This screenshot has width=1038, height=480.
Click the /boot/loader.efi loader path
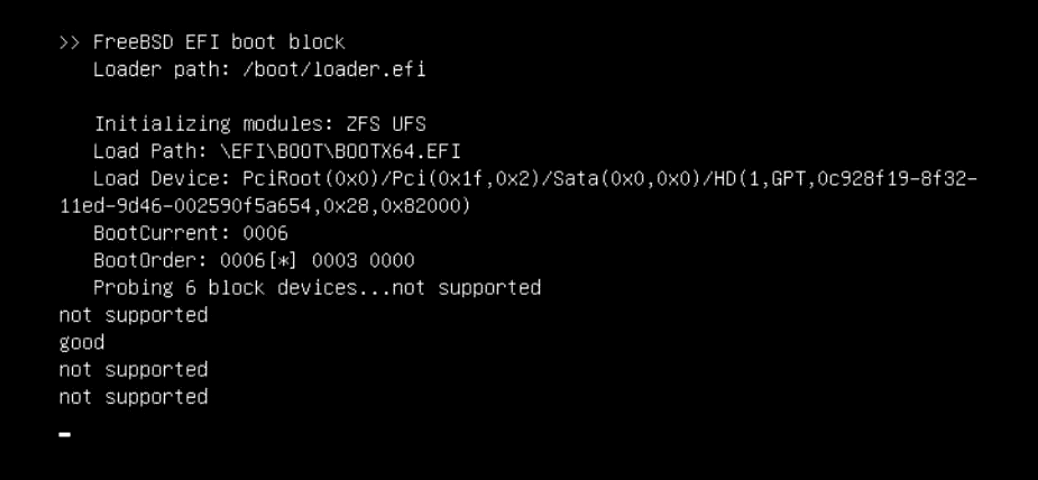coord(334,70)
